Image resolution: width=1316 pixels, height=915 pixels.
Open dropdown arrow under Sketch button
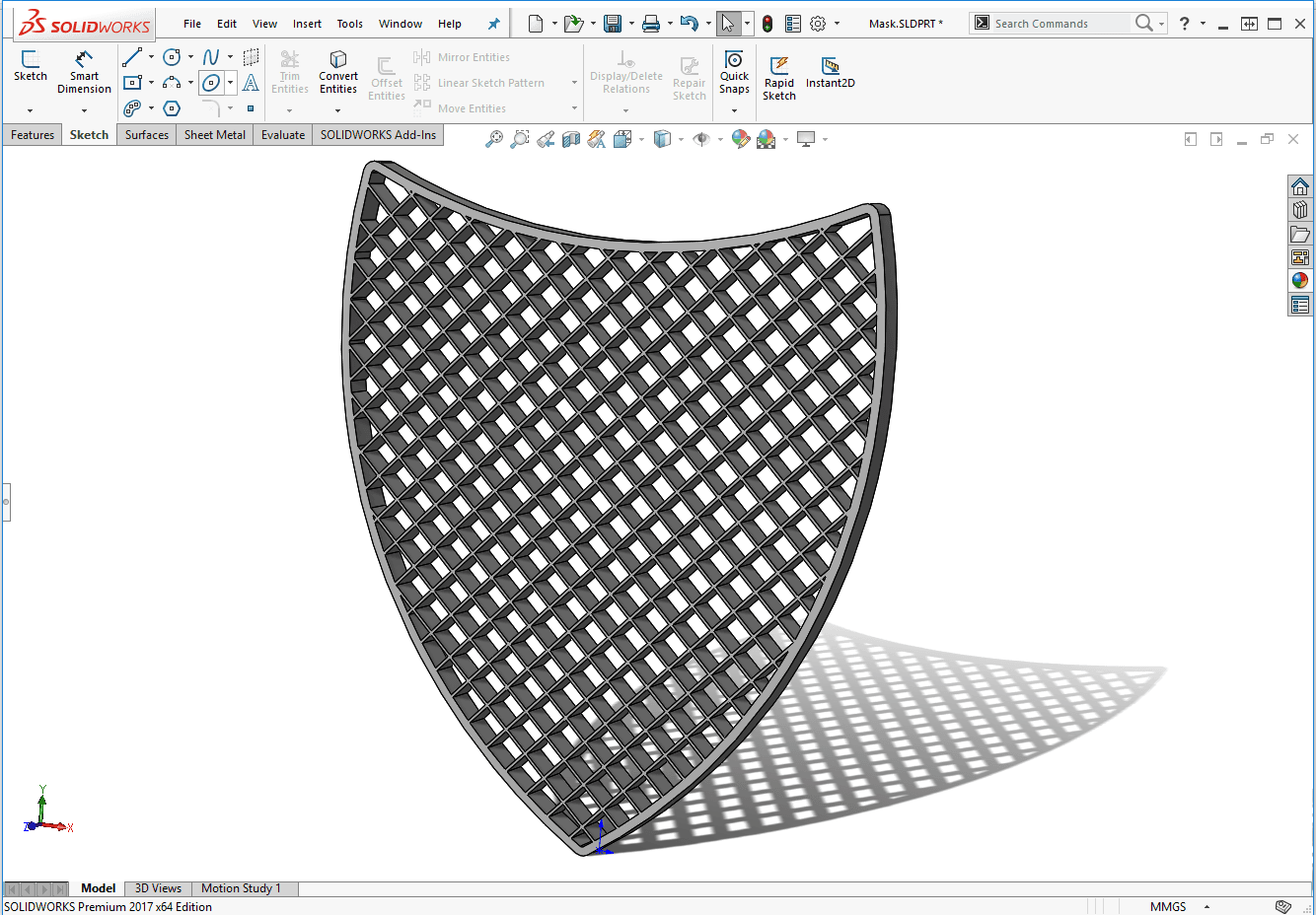31,110
